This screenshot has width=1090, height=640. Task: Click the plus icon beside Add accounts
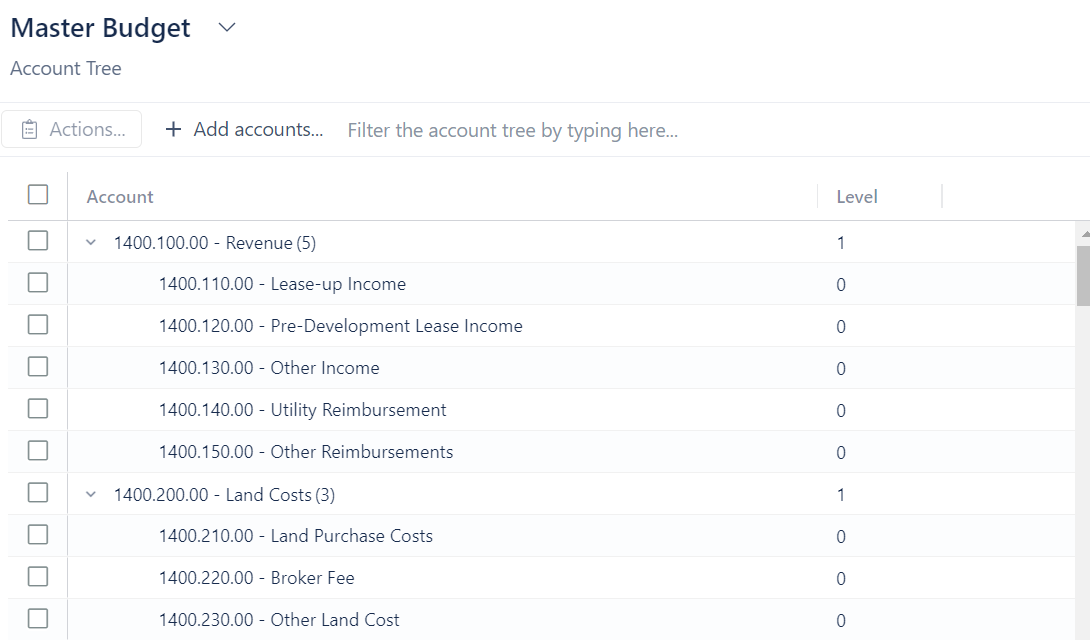tap(173, 130)
